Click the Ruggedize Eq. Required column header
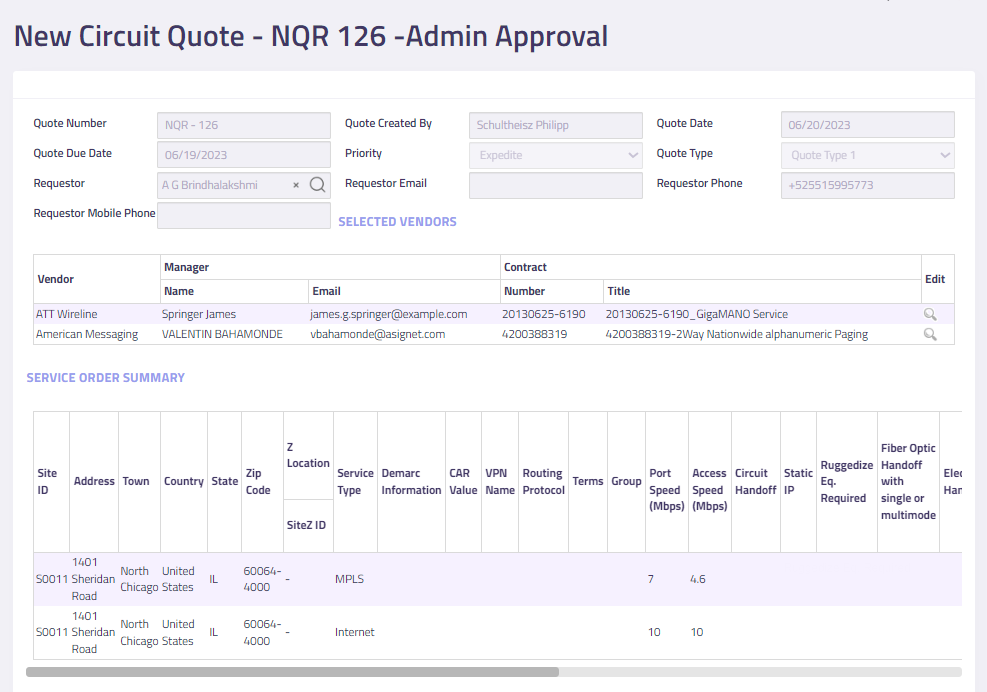 (x=847, y=482)
